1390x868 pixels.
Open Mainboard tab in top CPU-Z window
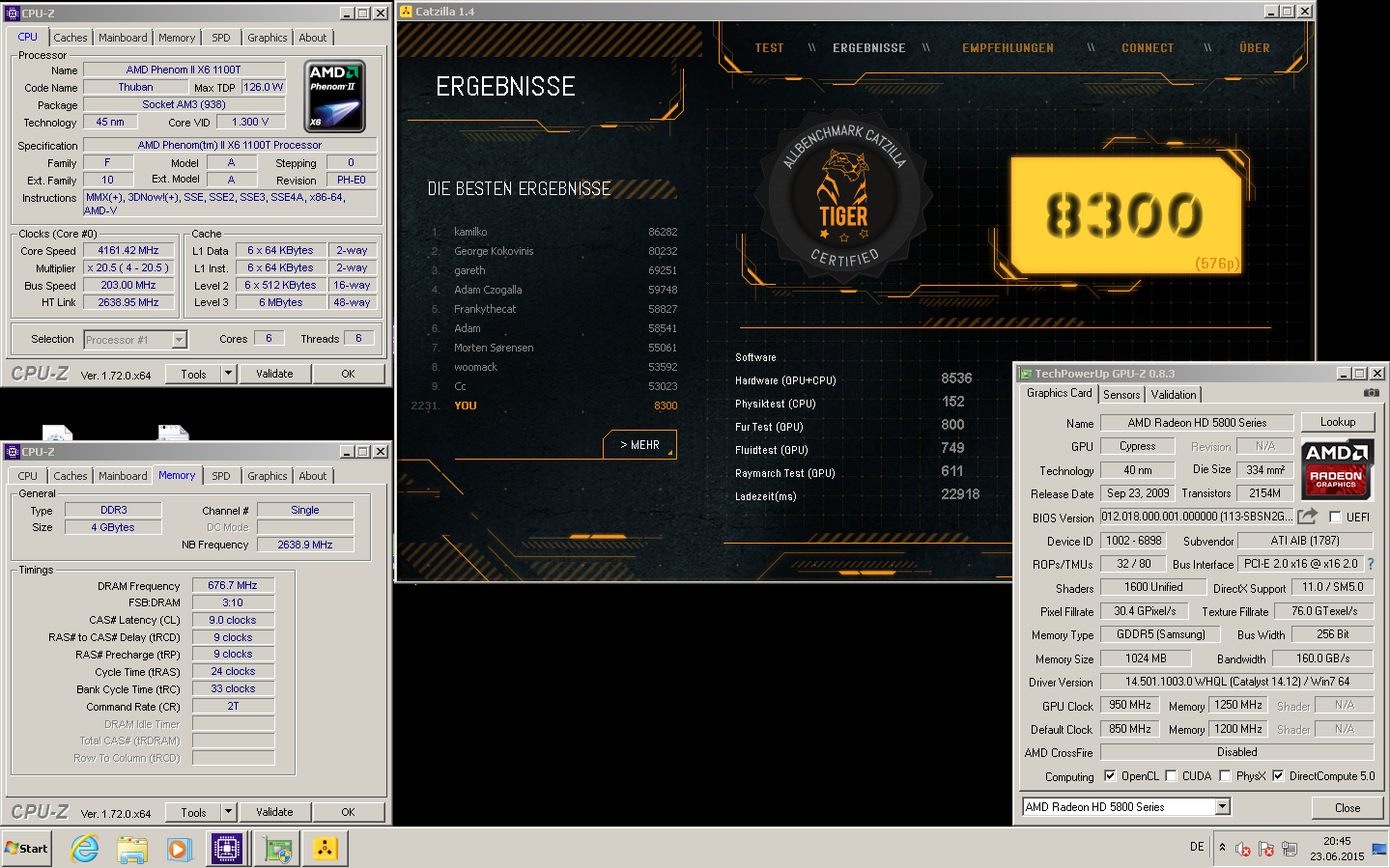pos(123,38)
